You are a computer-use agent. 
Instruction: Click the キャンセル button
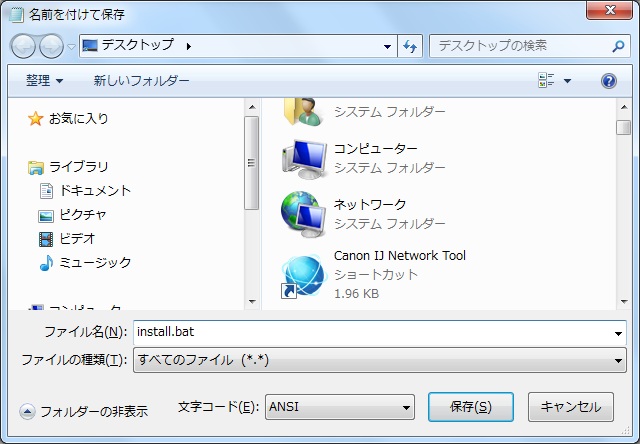570,407
